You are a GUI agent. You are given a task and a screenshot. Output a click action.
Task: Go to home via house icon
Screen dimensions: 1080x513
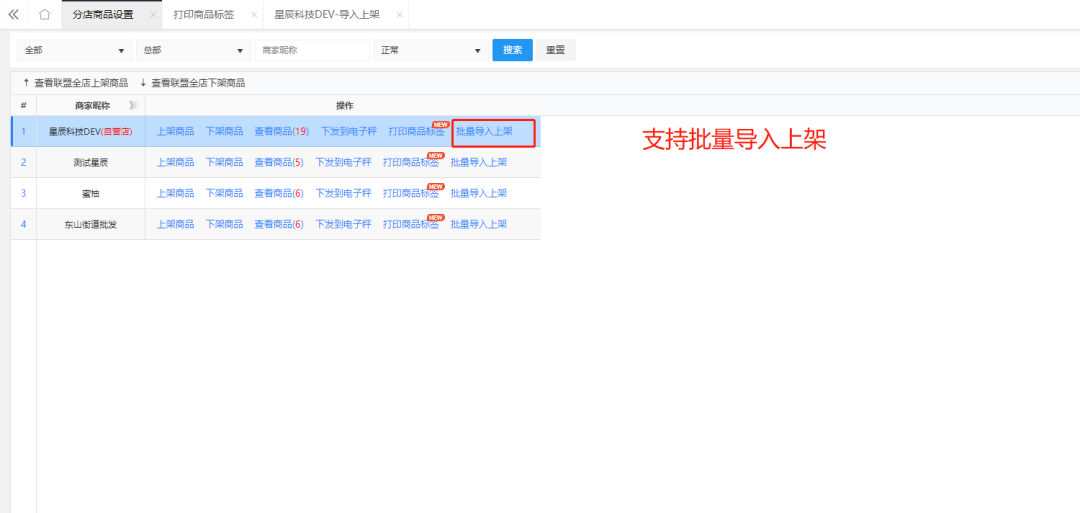click(x=44, y=15)
